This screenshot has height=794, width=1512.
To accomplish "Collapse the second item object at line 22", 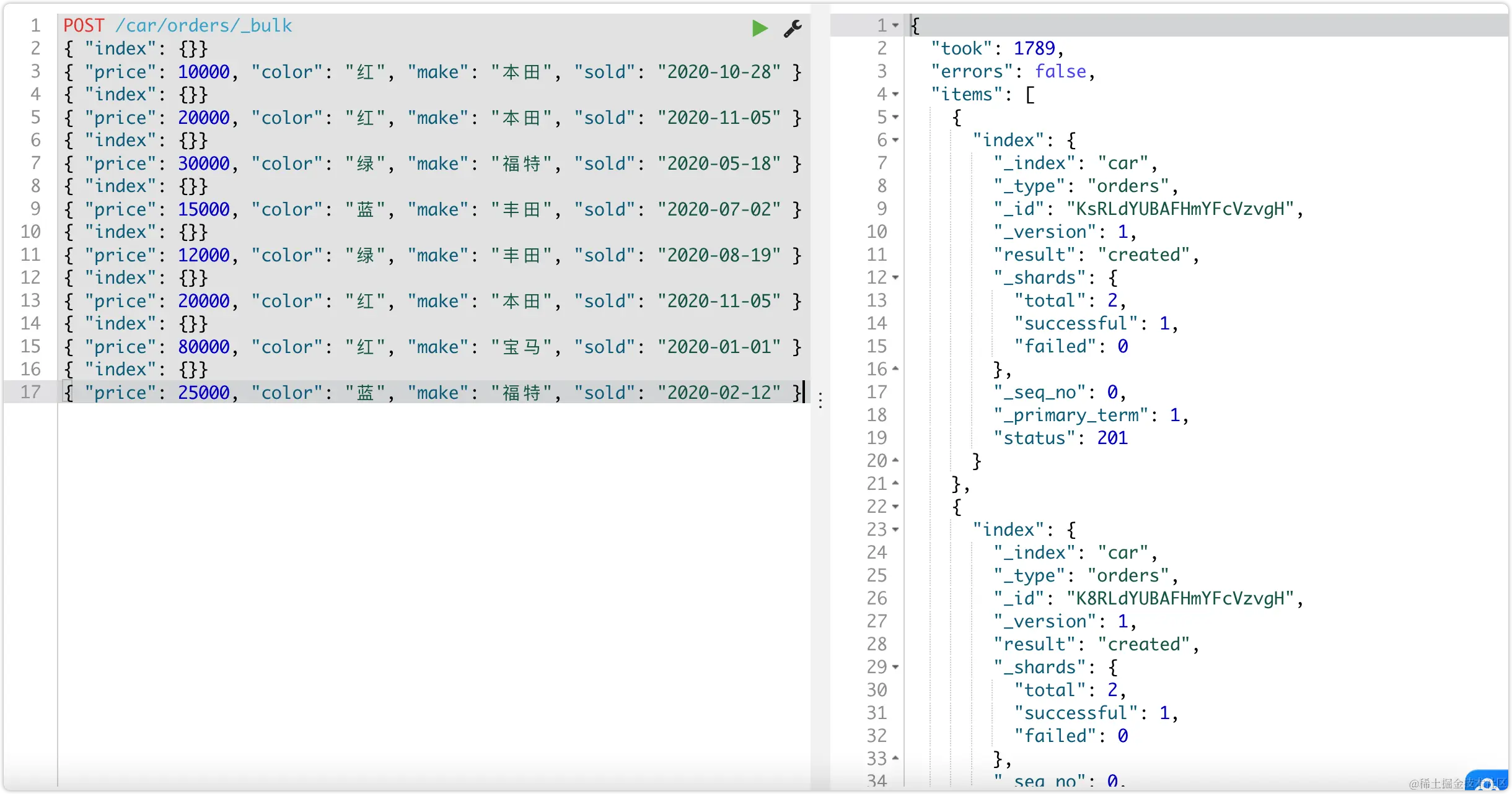I will (895, 507).
